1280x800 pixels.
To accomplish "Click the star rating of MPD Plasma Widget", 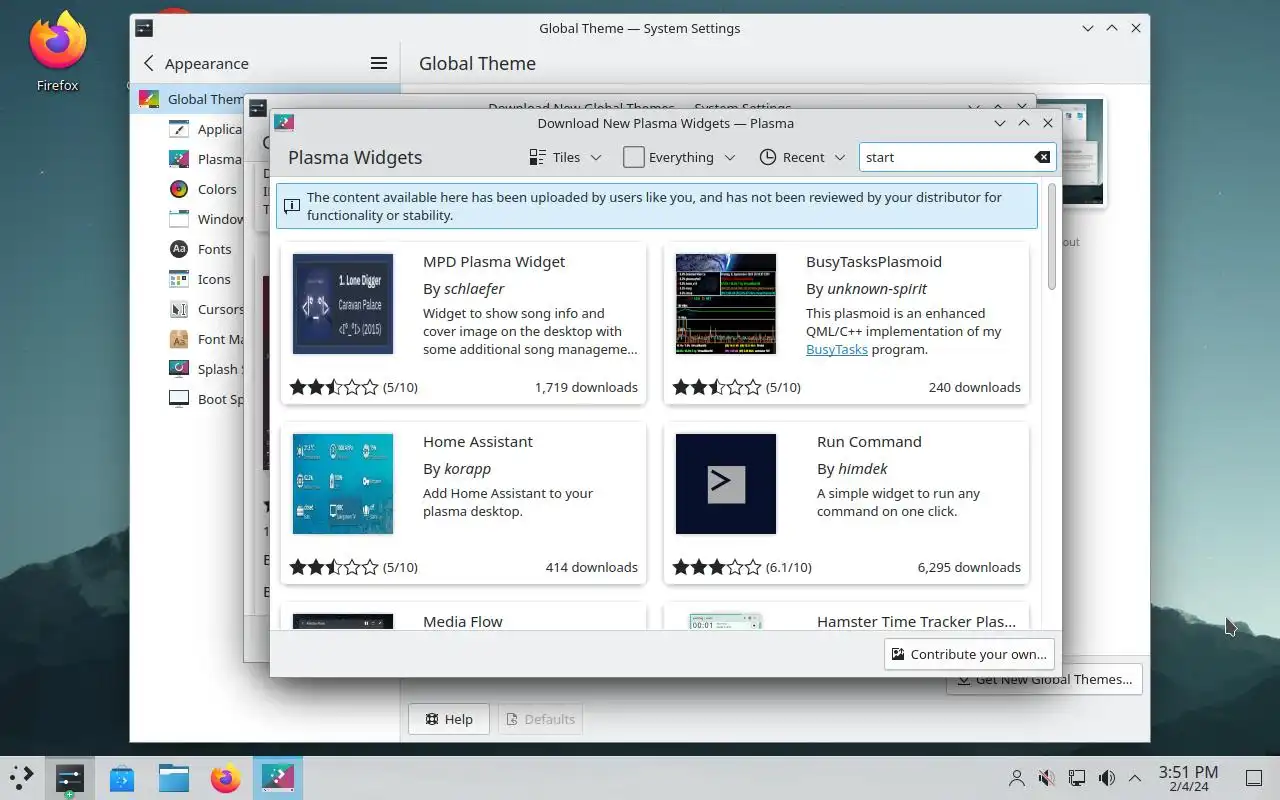I will click(x=334, y=387).
